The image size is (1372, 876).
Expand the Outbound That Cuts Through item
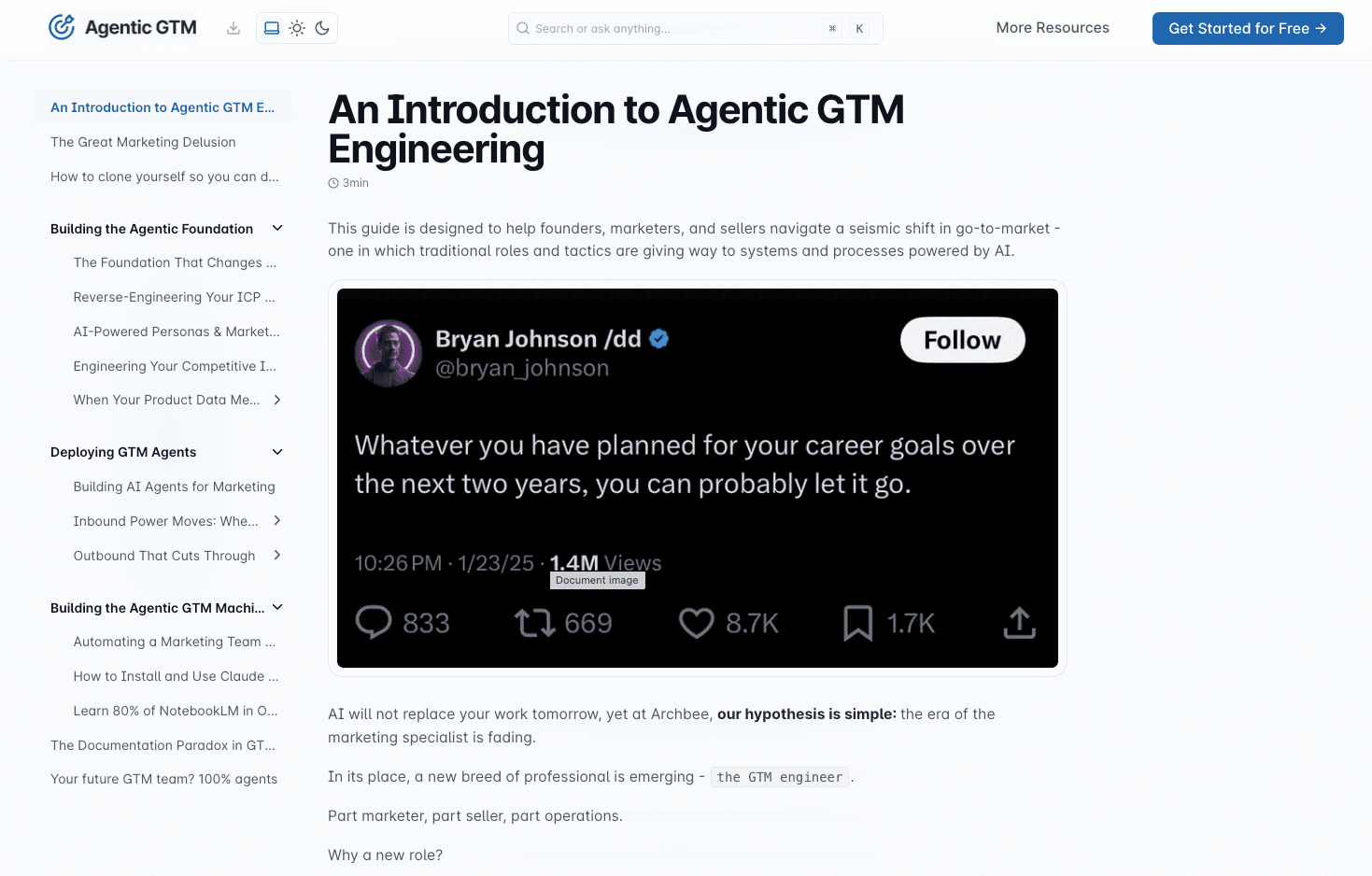point(277,556)
